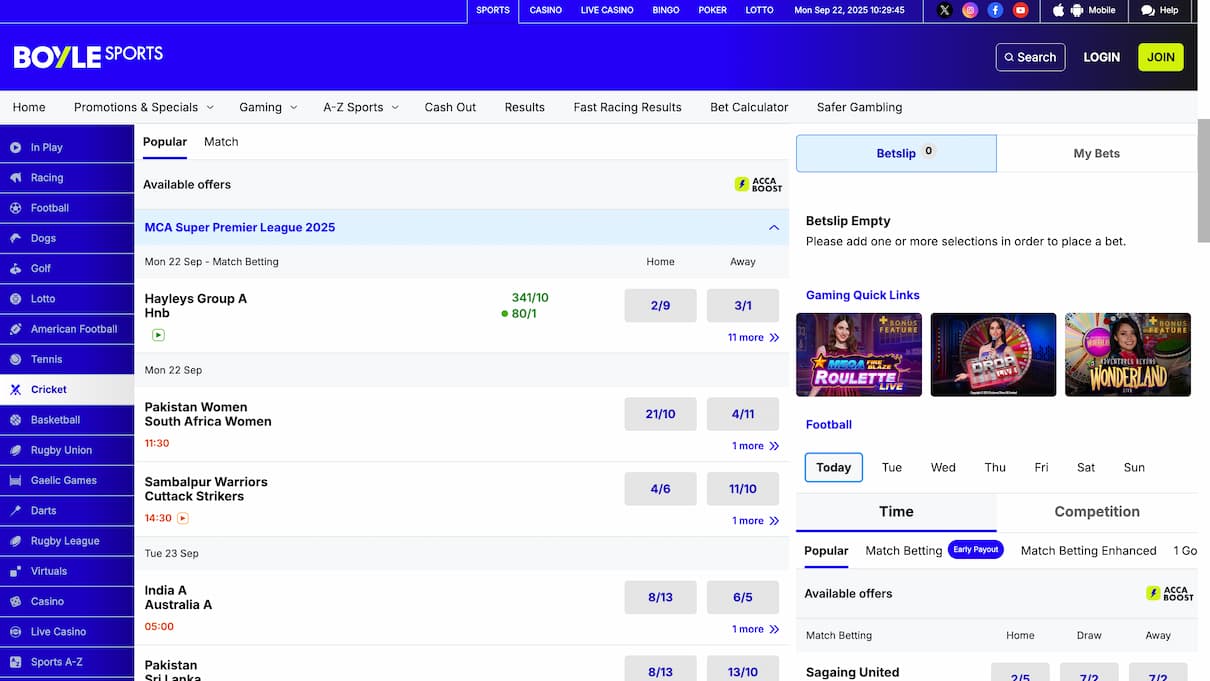Open In Play from the sidebar

[67, 147]
